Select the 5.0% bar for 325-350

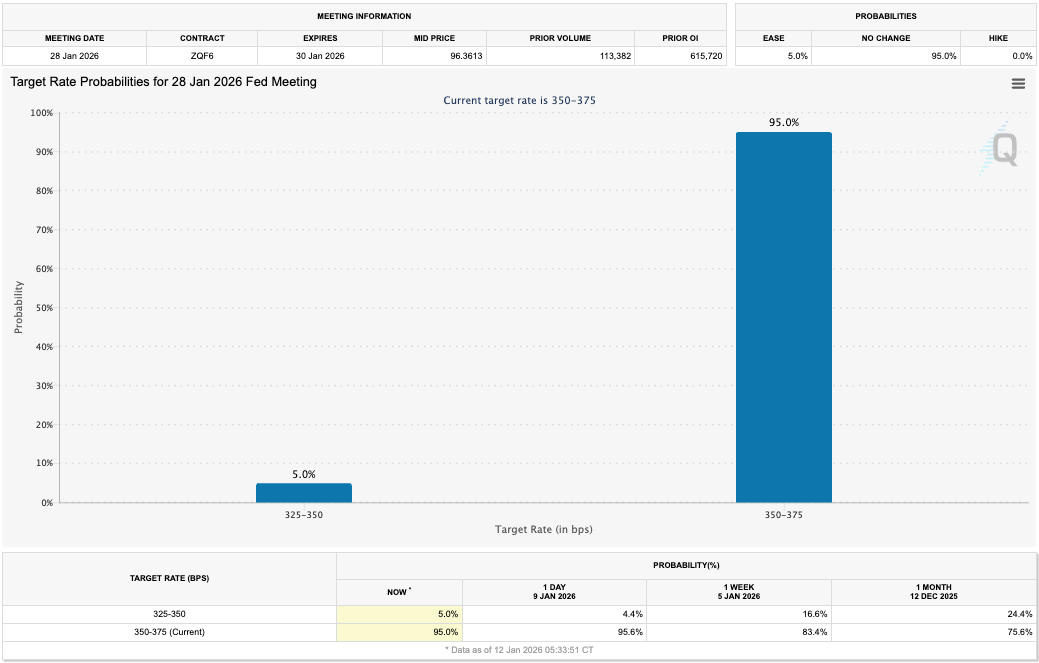[304, 492]
